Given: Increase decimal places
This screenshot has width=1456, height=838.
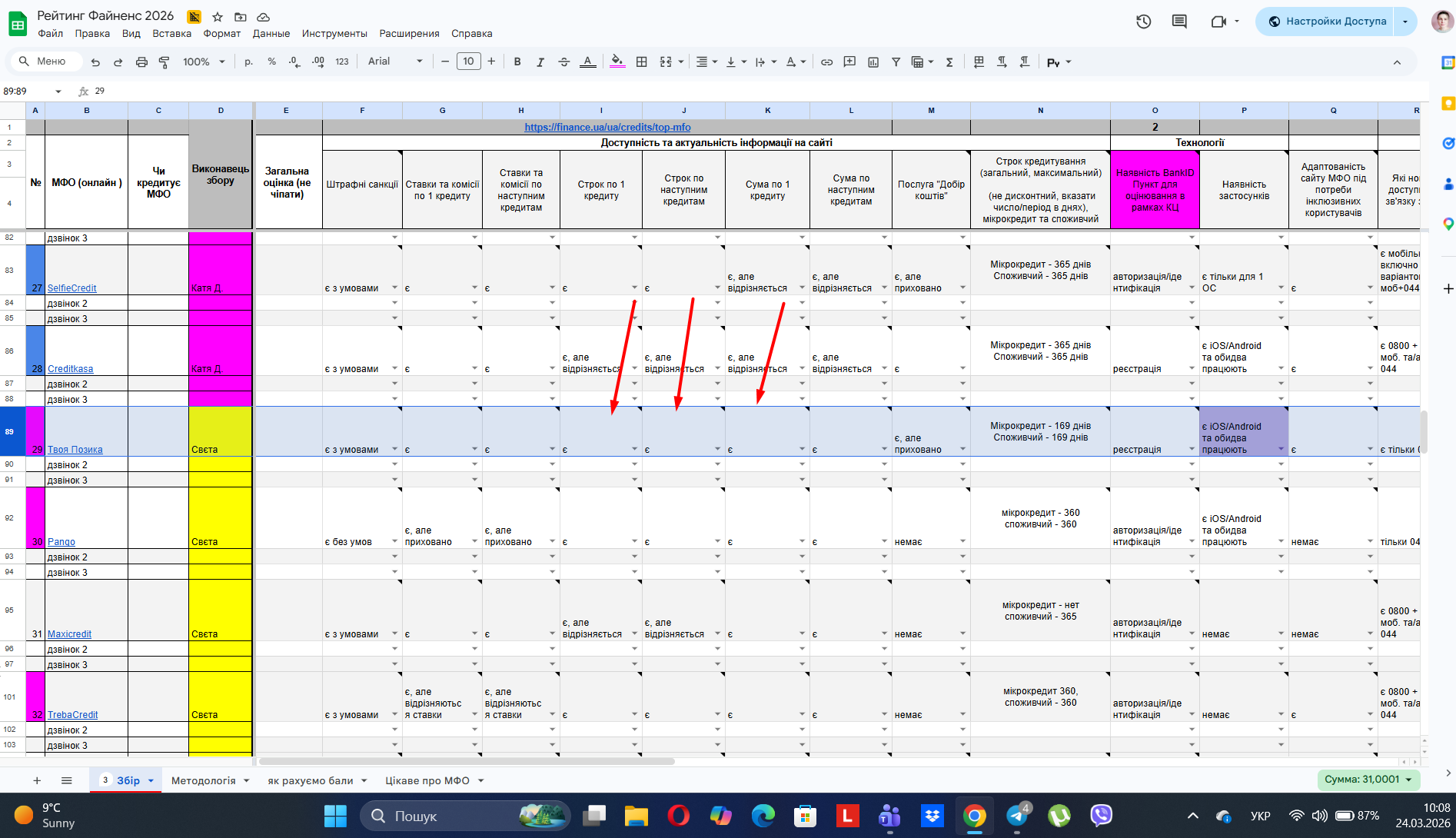Looking at the screenshot, I should point(318,62).
